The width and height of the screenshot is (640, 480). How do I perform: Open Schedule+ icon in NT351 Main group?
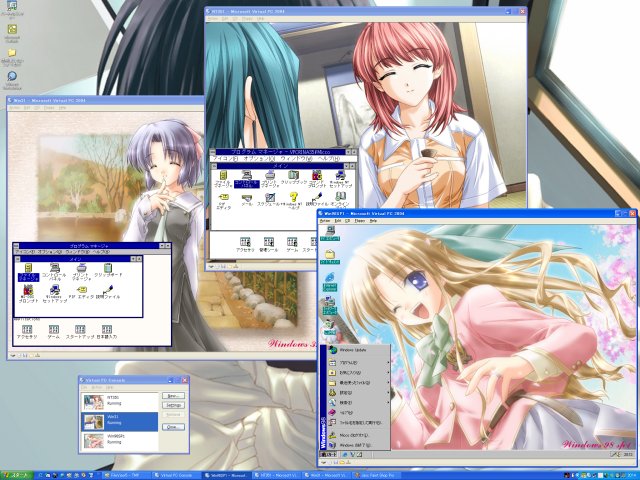270,200
